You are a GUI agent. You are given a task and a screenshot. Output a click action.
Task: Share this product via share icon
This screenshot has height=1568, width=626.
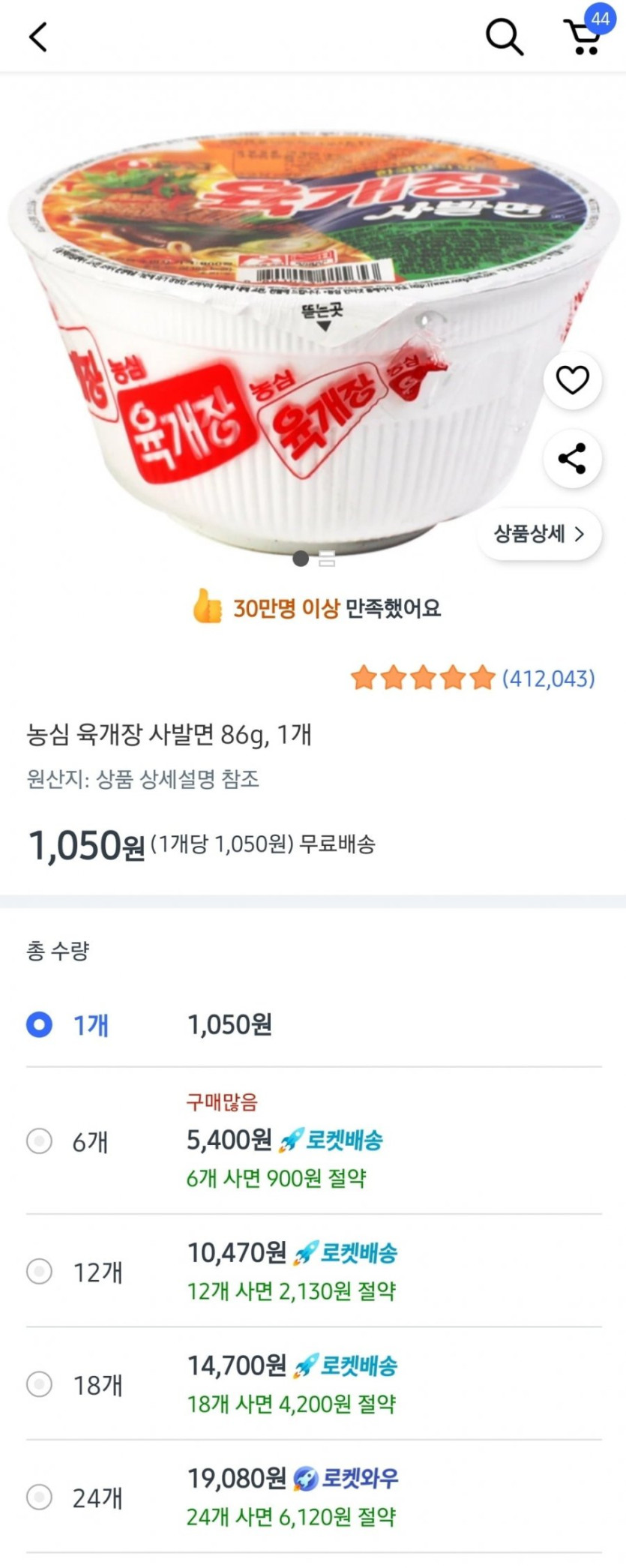[x=572, y=458]
